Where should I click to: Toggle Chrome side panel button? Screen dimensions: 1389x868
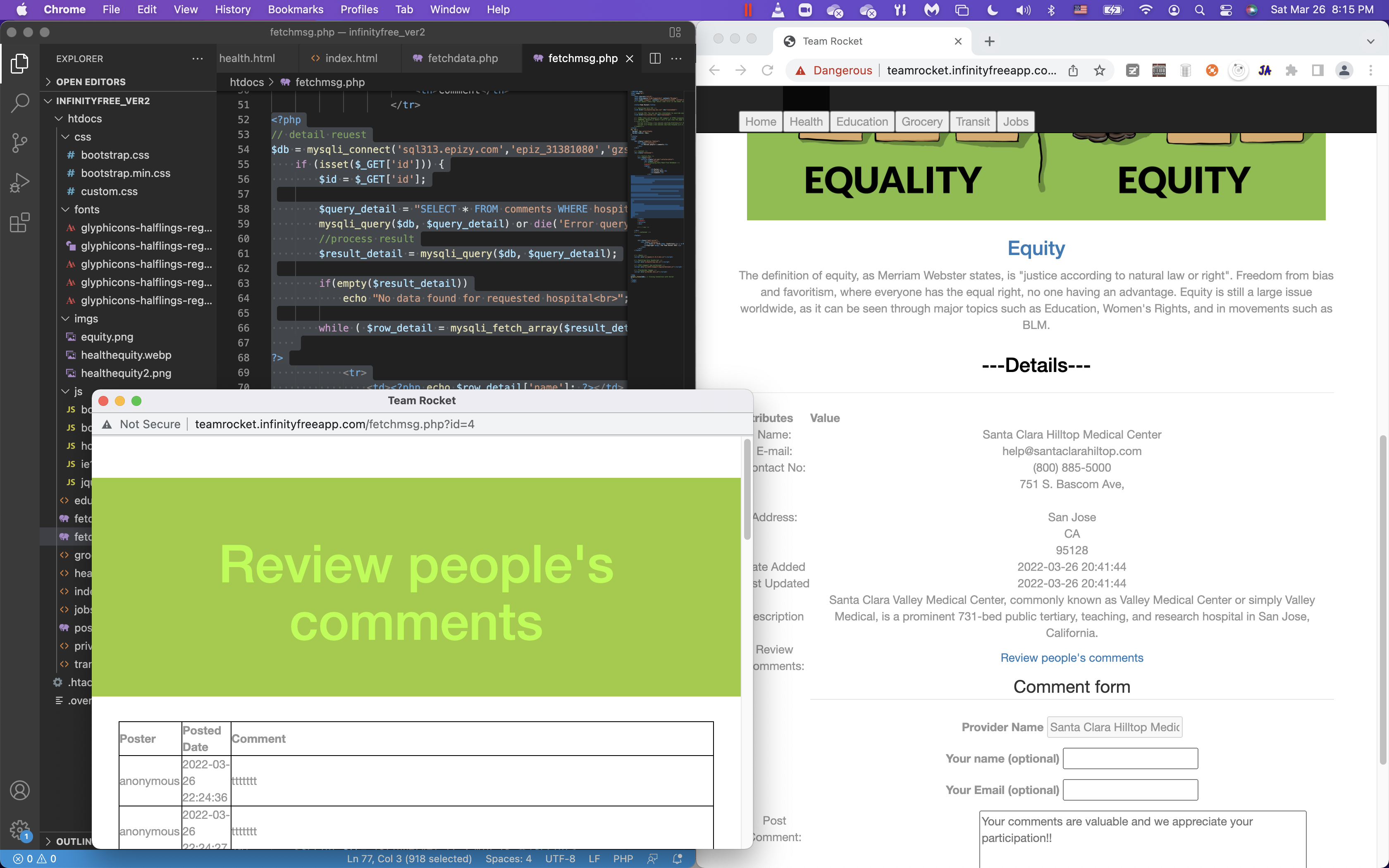coord(1318,71)
